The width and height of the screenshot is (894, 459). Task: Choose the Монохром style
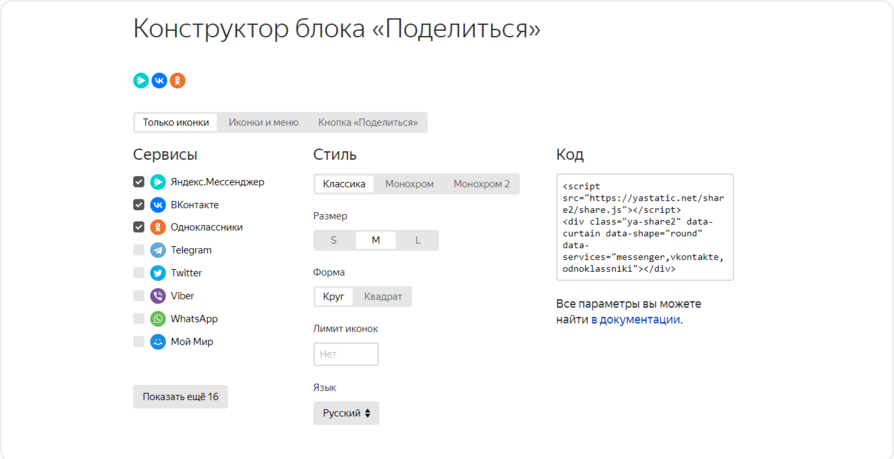(409, 184)
